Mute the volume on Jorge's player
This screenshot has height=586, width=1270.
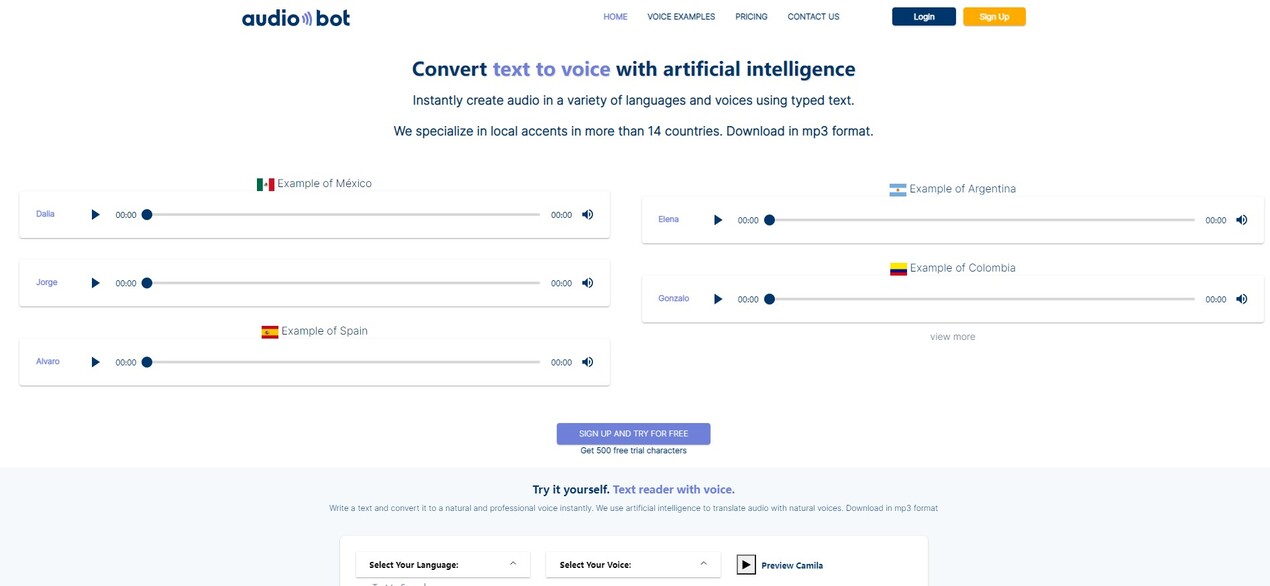(588, 283)
